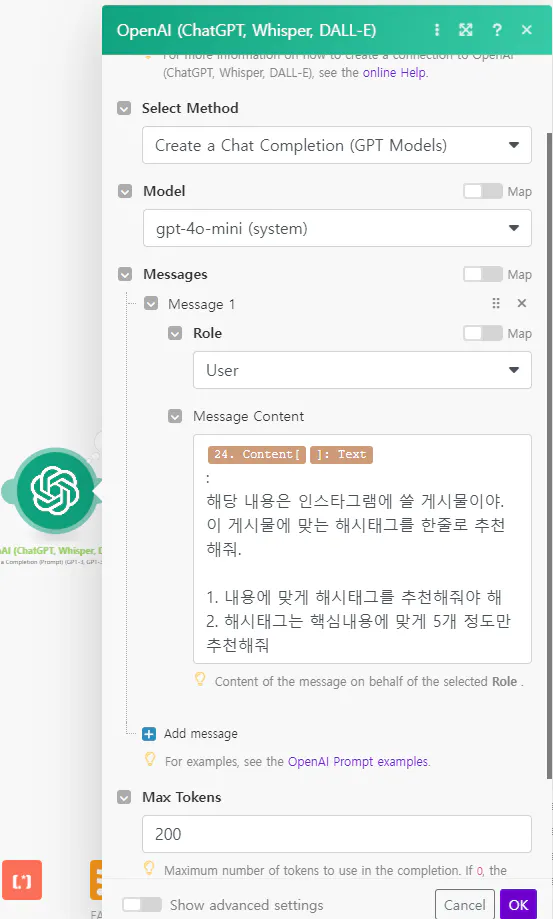553x919 pixels.
Task: Open the Role dropdown set to User
Action: [x=362, y=370]
